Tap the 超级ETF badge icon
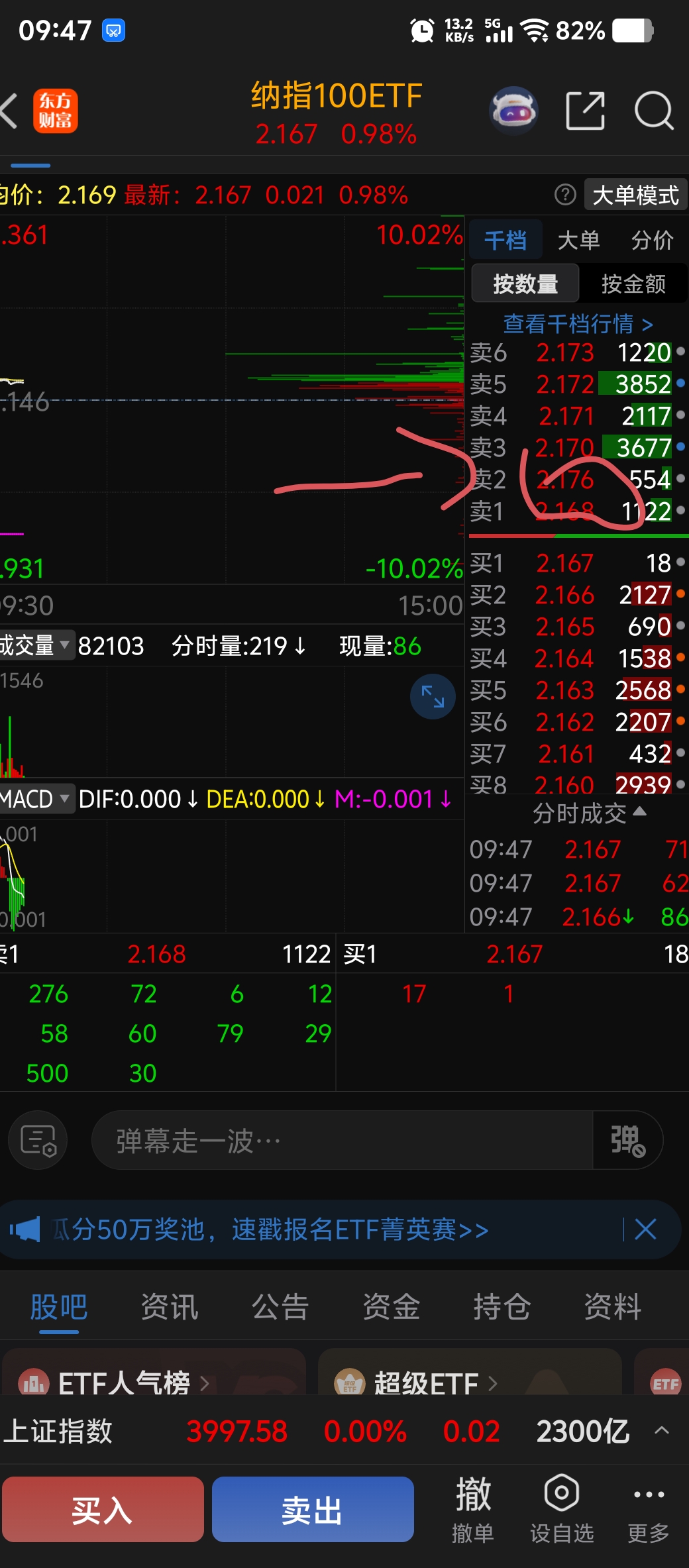Image resolution: width=689 pixels, height=1568 pixels. coord(350,1383)
